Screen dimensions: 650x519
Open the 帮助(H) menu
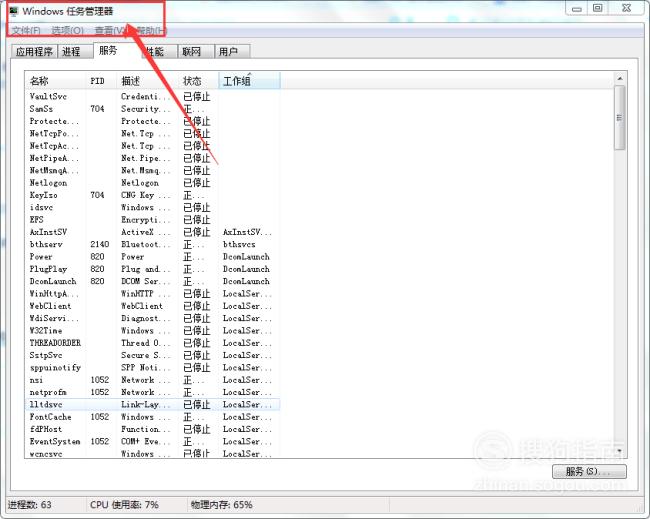click(x=151, y=30)
